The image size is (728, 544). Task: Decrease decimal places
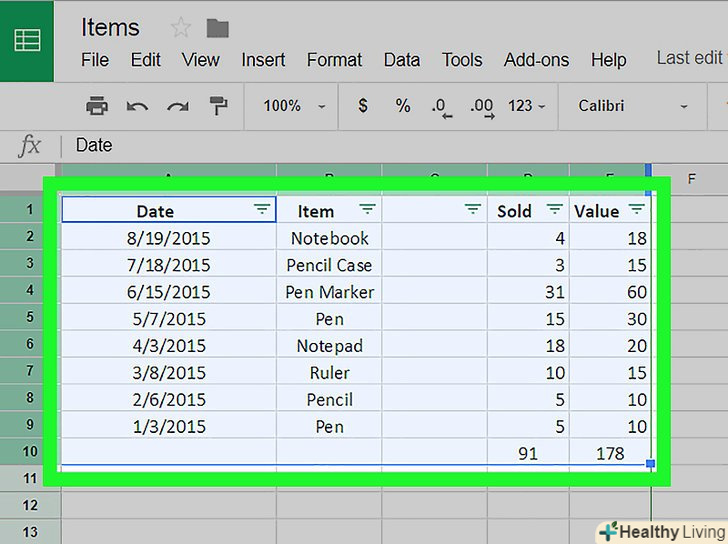pos(442,108)
